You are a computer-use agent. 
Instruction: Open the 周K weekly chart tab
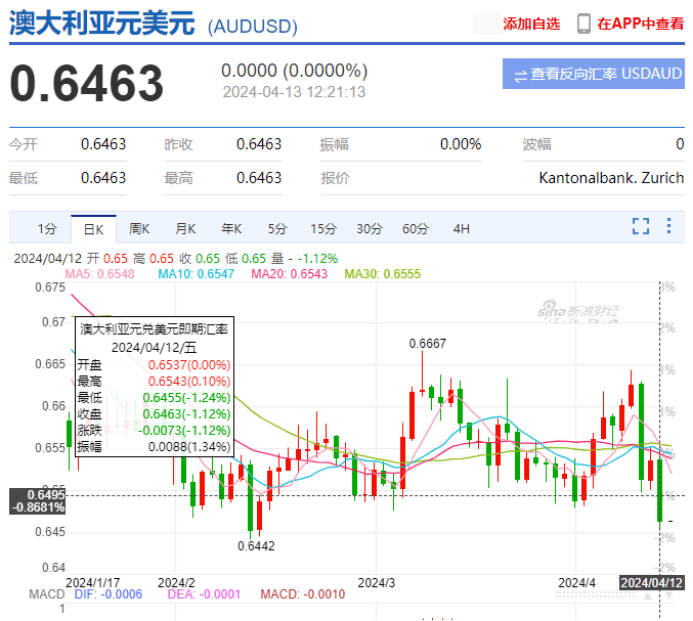pos(139,228)
